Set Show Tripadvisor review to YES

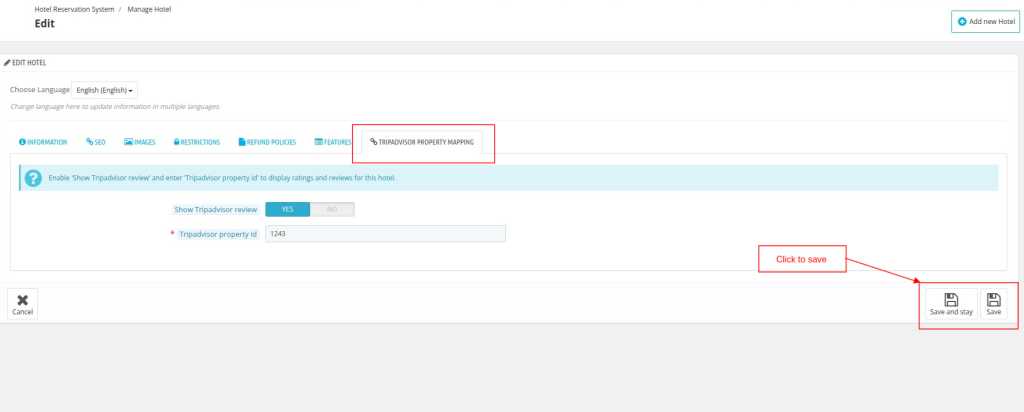pos(287,210)
